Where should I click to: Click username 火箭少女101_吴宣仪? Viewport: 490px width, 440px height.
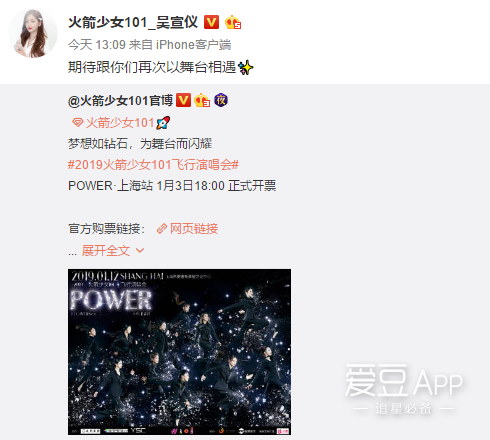[x=133, y=23]
